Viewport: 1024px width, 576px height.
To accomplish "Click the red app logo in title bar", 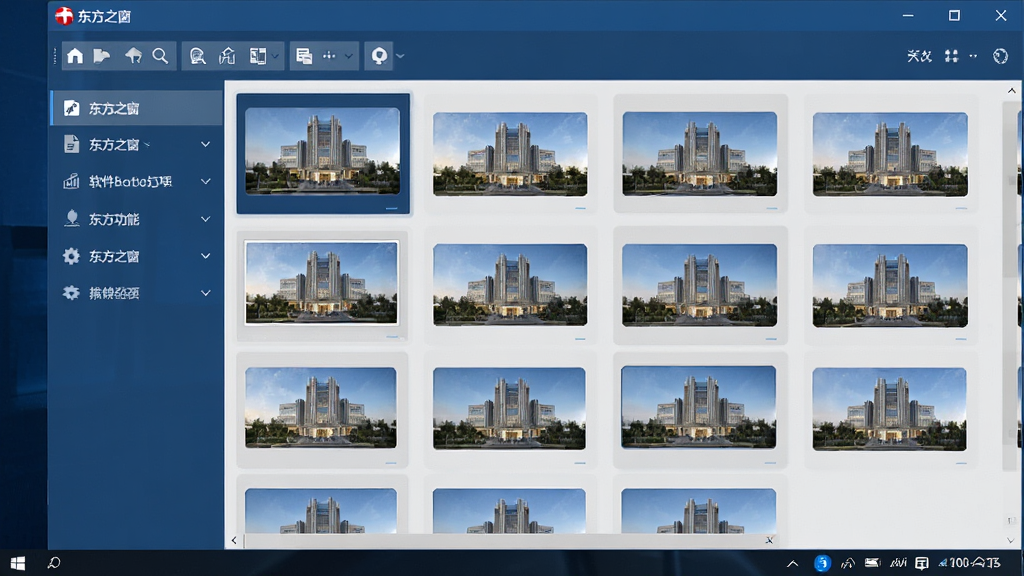I will (64, 16).
